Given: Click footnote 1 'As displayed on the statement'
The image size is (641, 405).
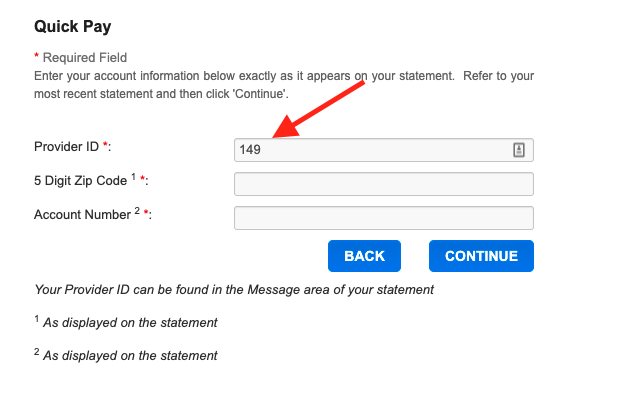Looking at the screenshot, I should pyautogui.click(x=130, y=322).
